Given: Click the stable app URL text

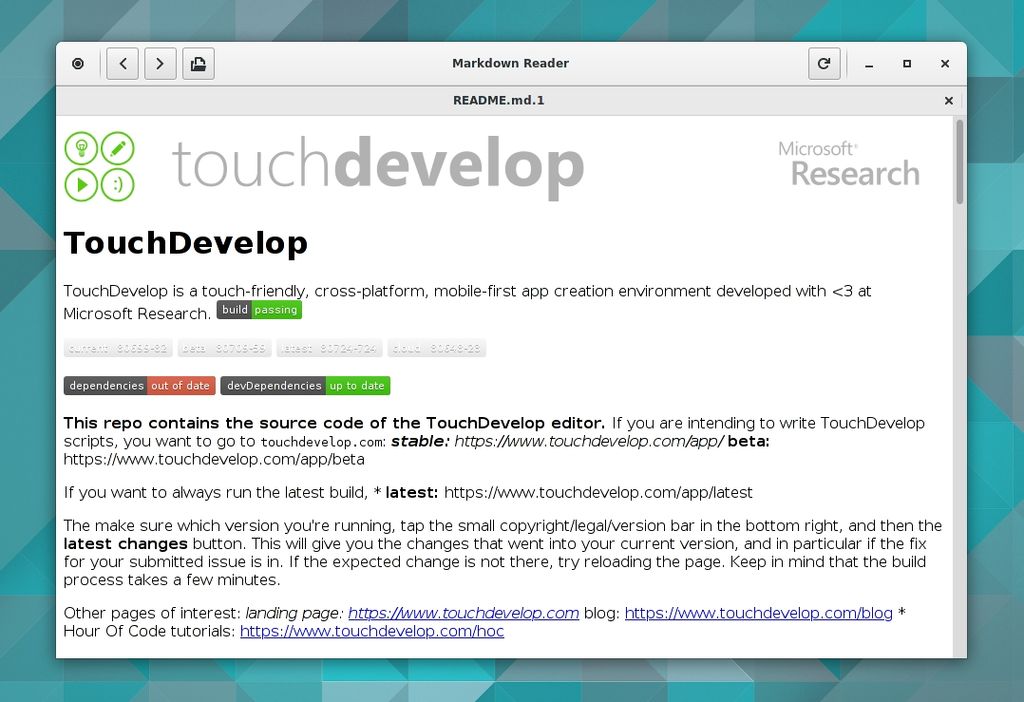Looking at the screenshot, I should (x=589, y=441).
